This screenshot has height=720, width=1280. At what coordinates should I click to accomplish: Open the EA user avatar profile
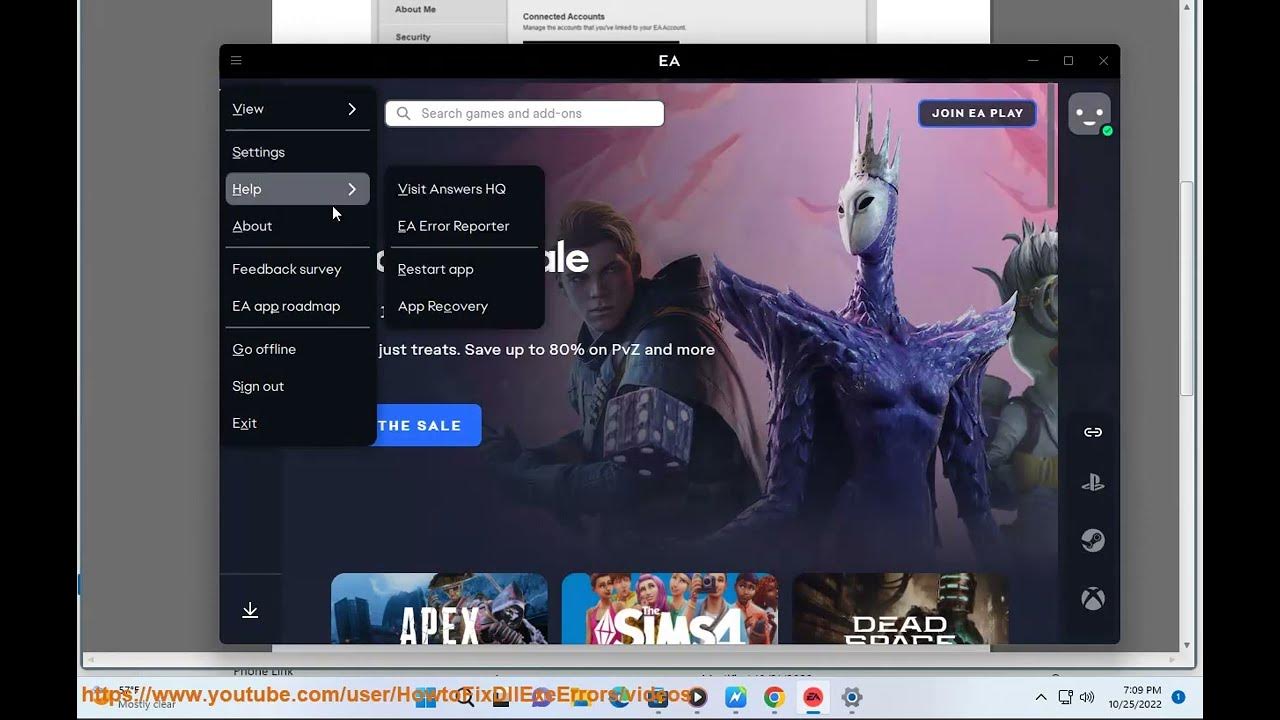pyautogui.click(x=1089, y=114)
